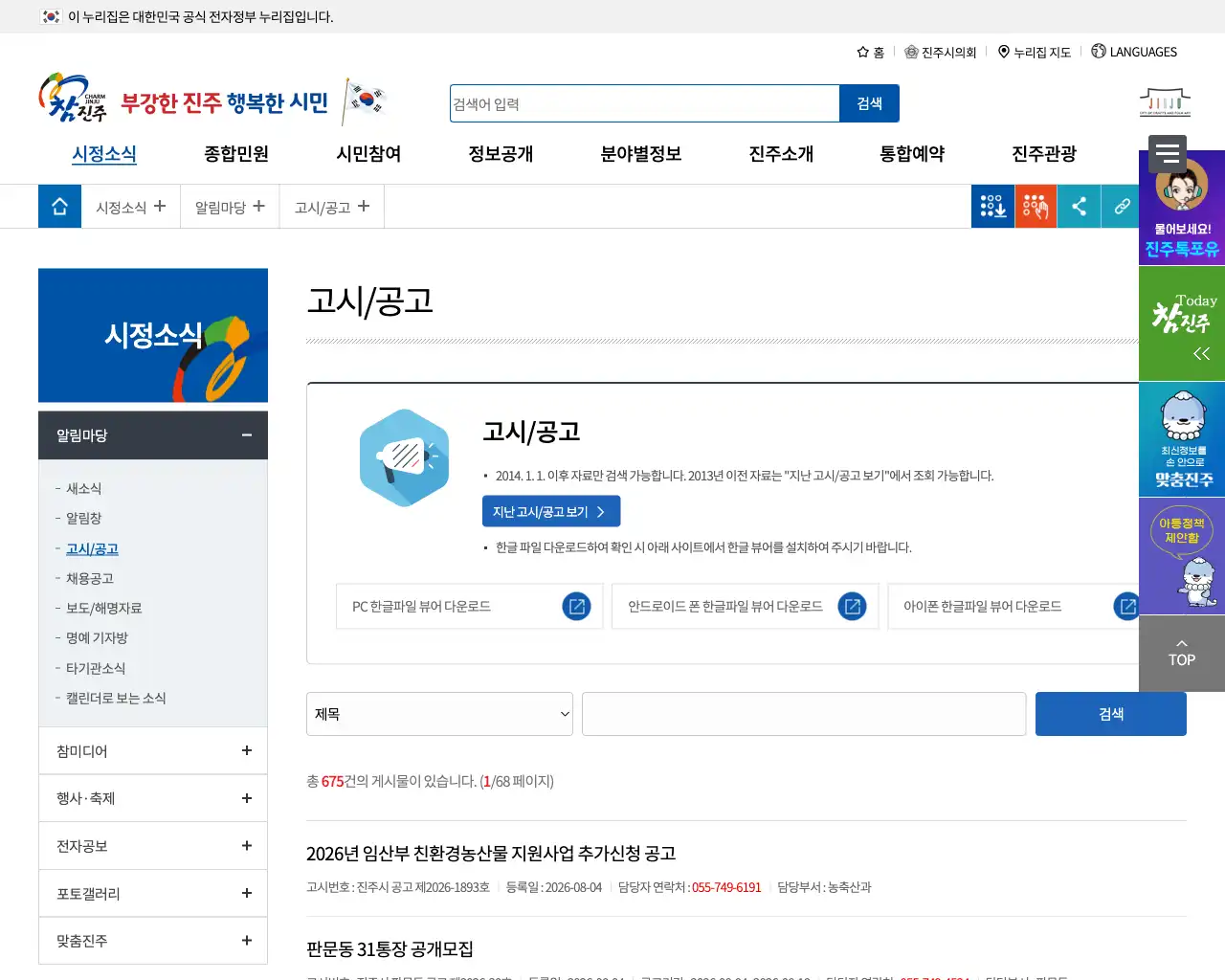Click the share icon in breadcrumb bar
The width and height of the screenshot is (1225, 980).
1079,207
